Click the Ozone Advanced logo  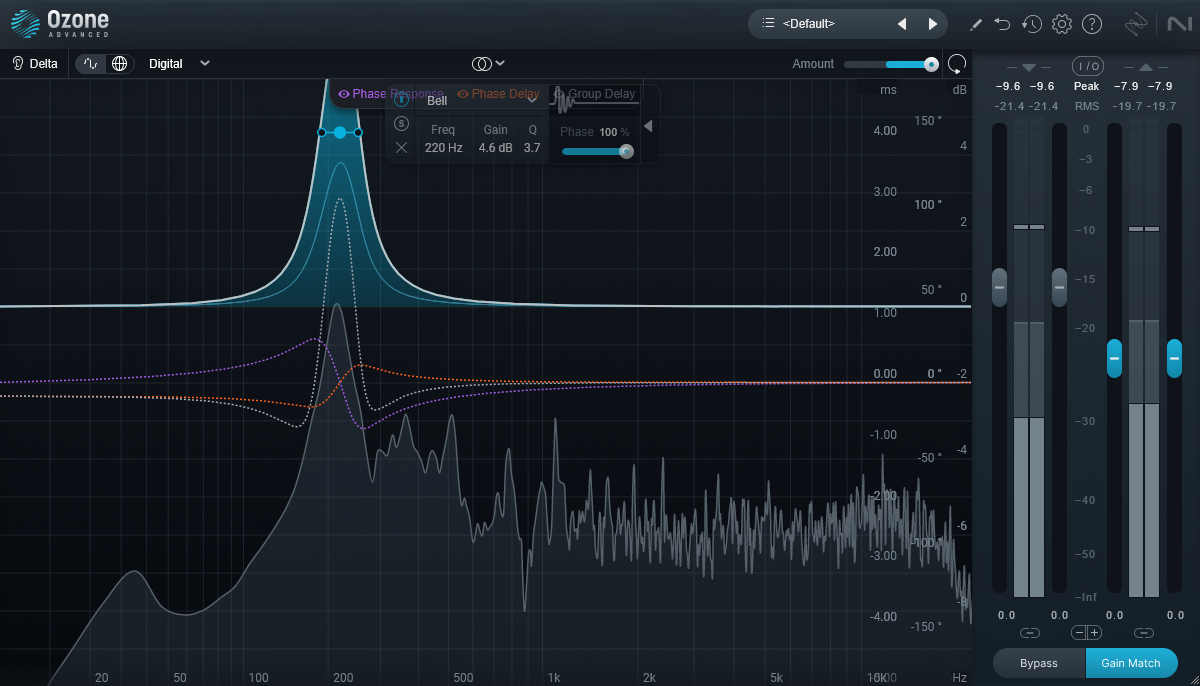pos(60,23)
